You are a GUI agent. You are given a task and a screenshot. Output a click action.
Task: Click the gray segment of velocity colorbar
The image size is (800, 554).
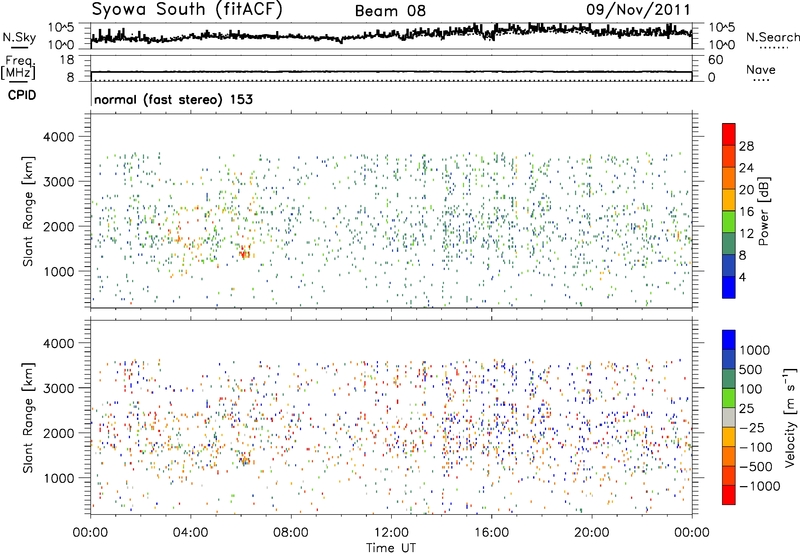pos(729,418)
